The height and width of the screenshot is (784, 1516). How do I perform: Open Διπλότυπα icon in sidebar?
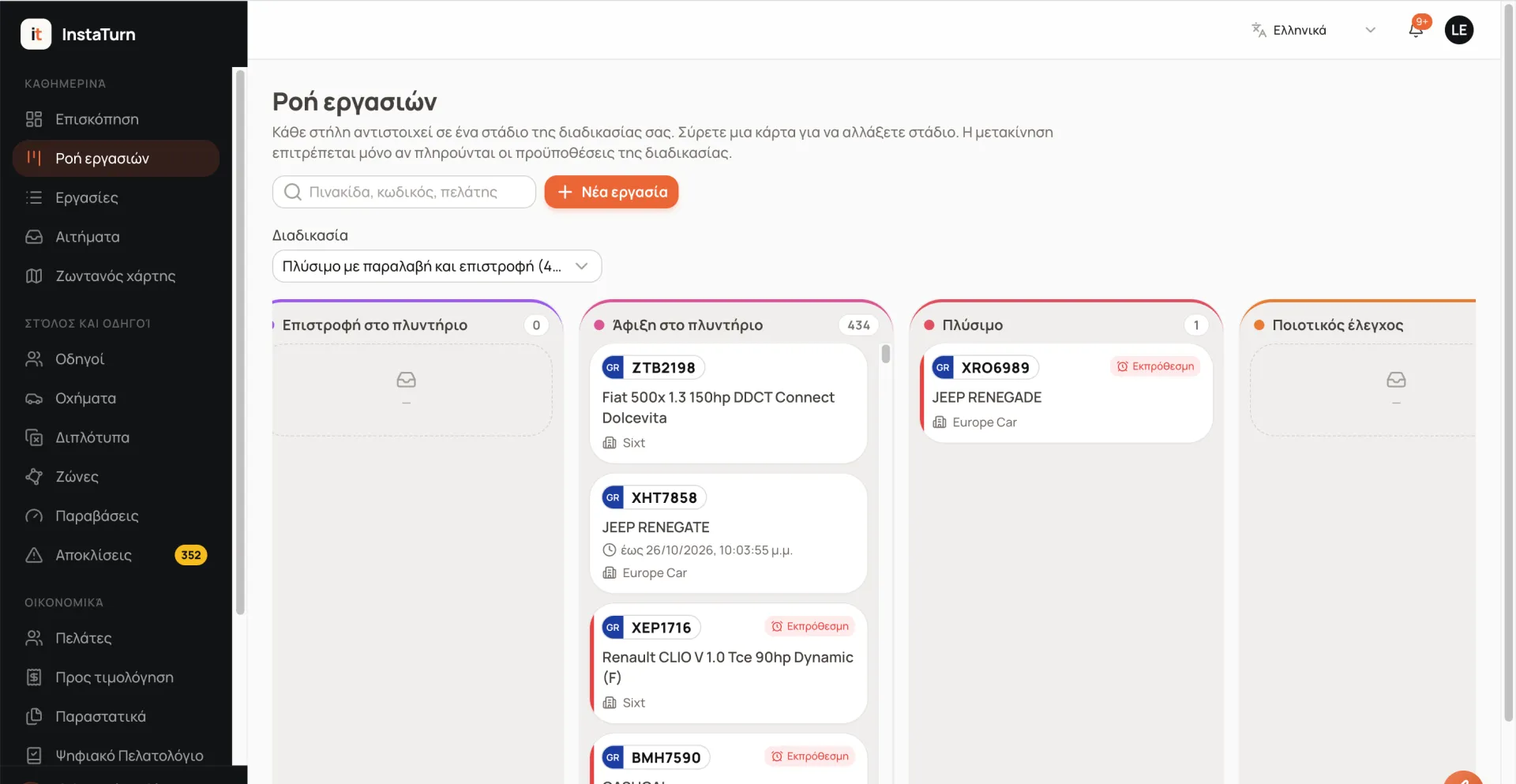pos(34,437)
